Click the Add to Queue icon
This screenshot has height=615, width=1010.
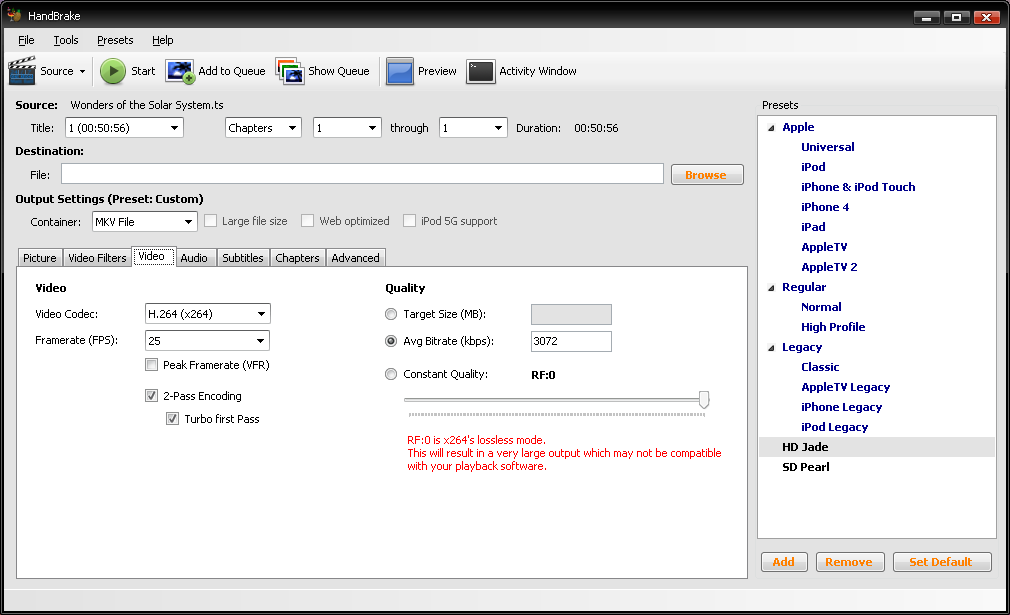coord(180,71)
